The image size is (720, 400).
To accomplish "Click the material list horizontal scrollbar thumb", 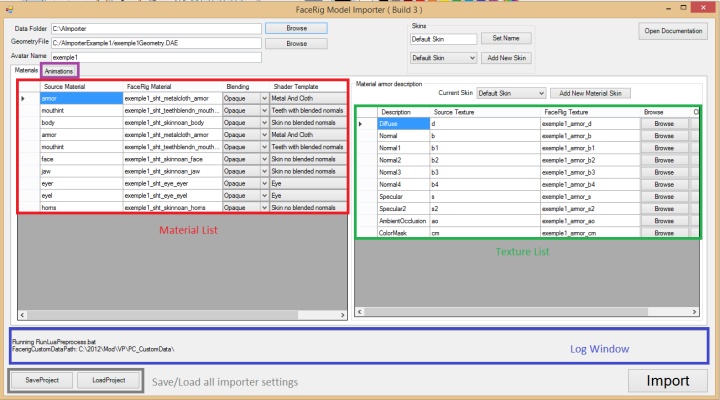I will [163, 315].
